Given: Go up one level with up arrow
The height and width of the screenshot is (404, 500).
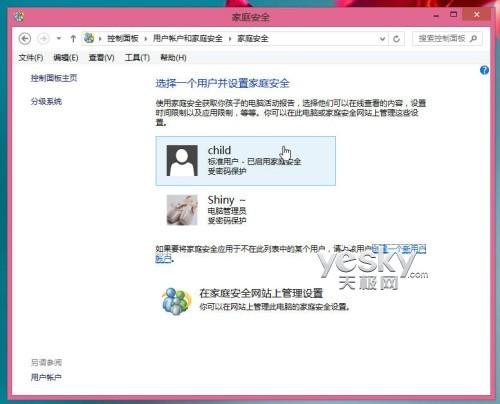Looking at the screenshot, I should point(73,39).
